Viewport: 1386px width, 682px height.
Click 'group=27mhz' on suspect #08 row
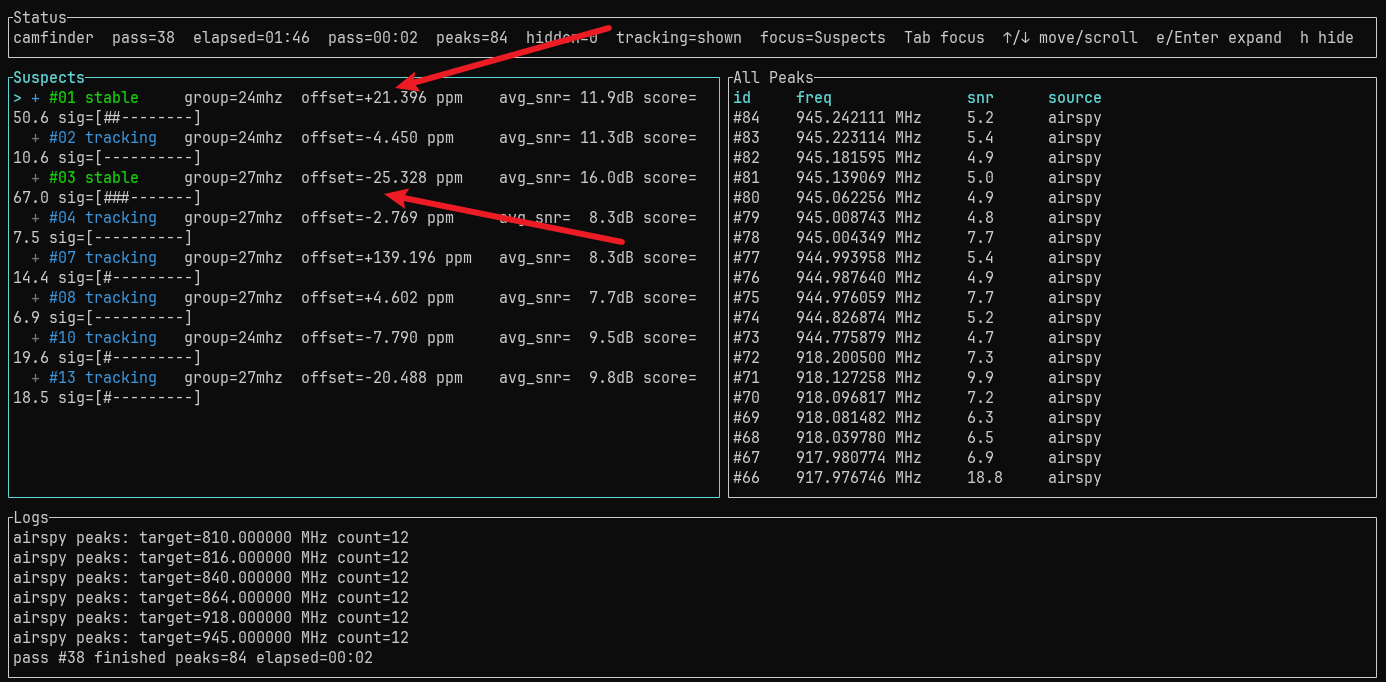[x=234, y=298]
